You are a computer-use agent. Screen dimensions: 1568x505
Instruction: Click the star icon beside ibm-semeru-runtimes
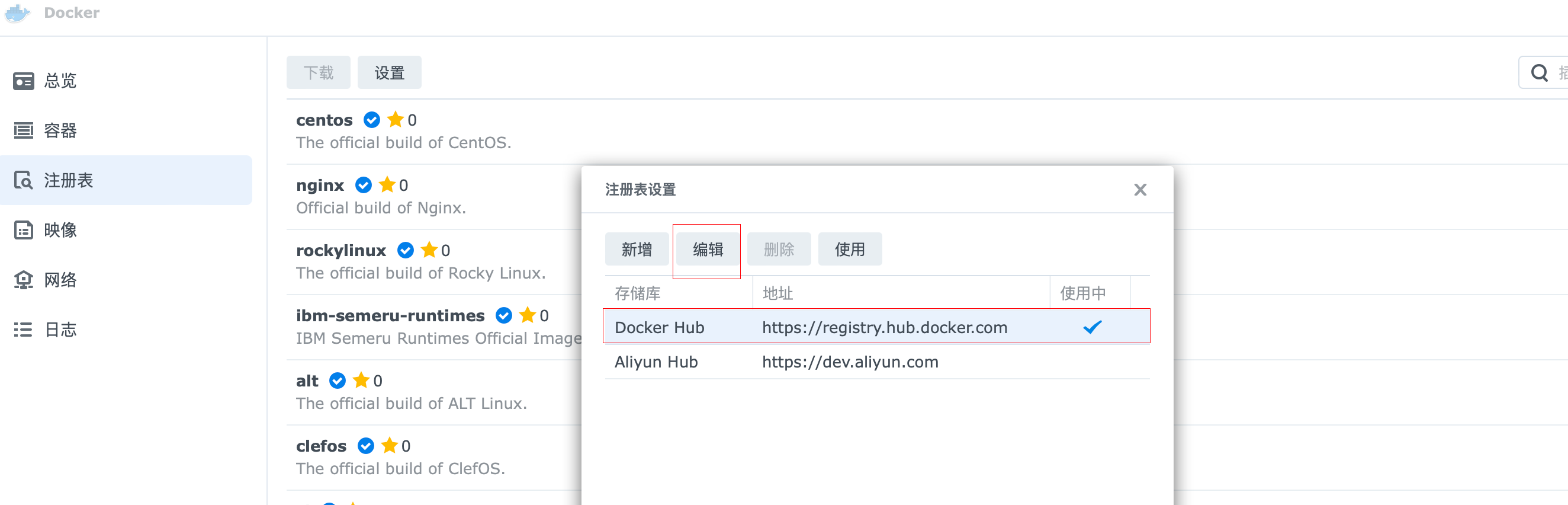click(528, 315)
